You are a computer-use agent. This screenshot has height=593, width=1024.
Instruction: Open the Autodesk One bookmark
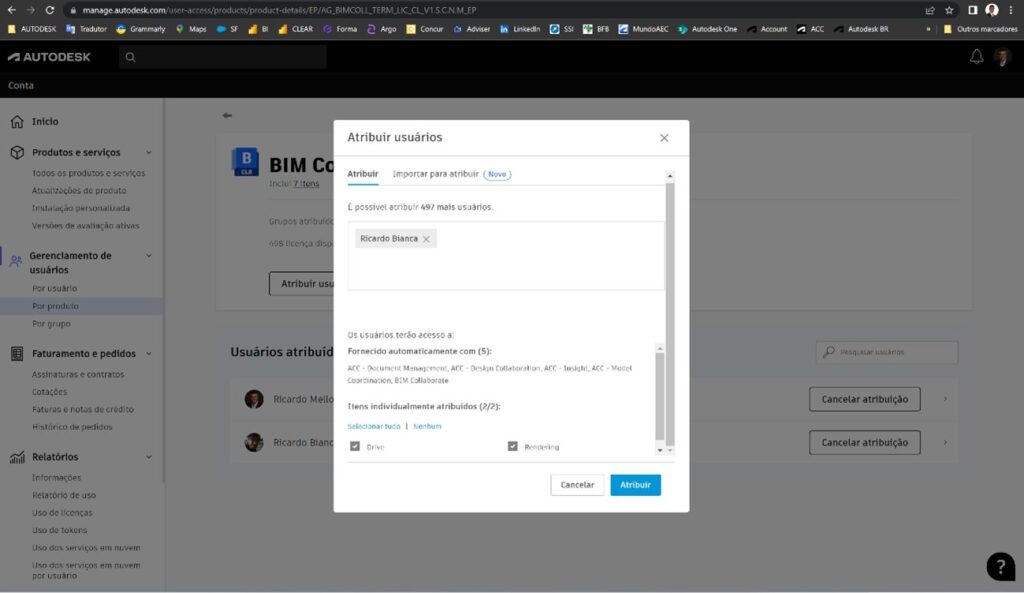pos(707,29)
